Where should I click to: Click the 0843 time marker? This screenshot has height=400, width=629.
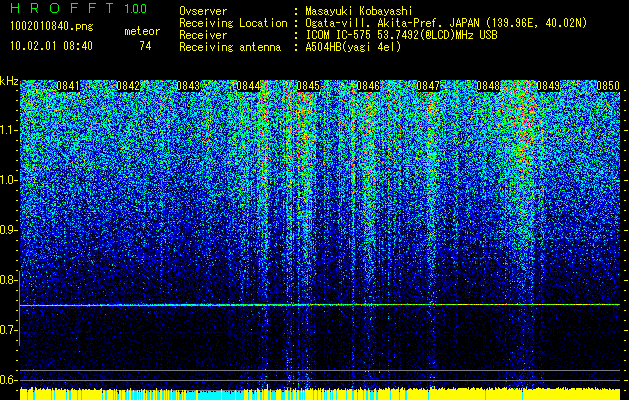coord(188,86)
